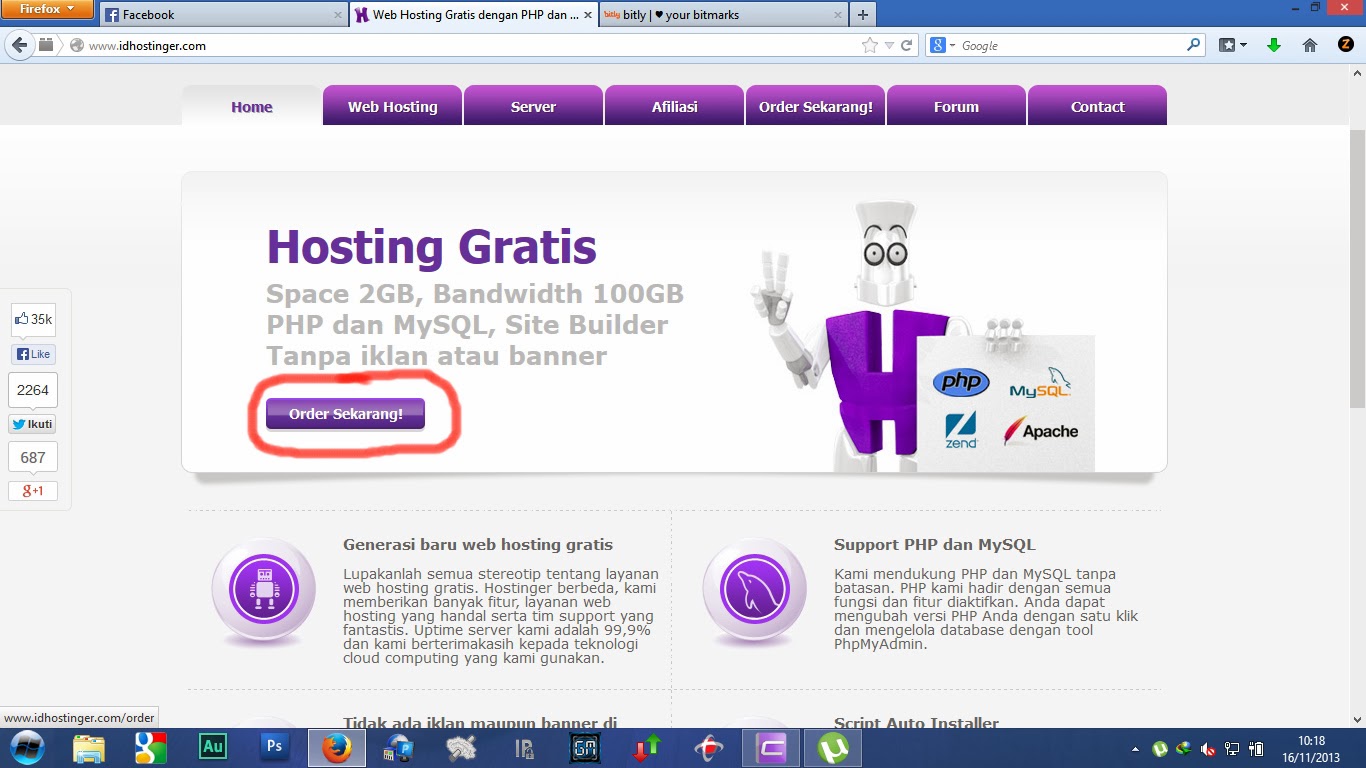Open File Explorer from the taskbar

coord(88,748)
